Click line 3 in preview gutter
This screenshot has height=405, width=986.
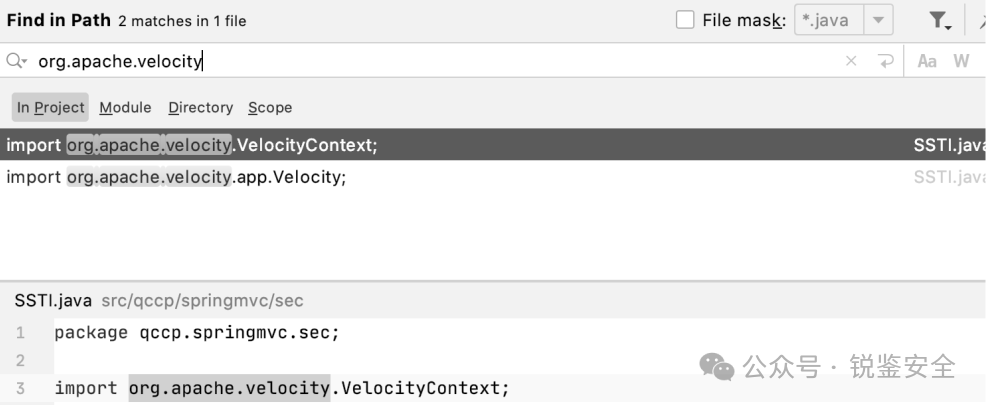tap(20, 388)
